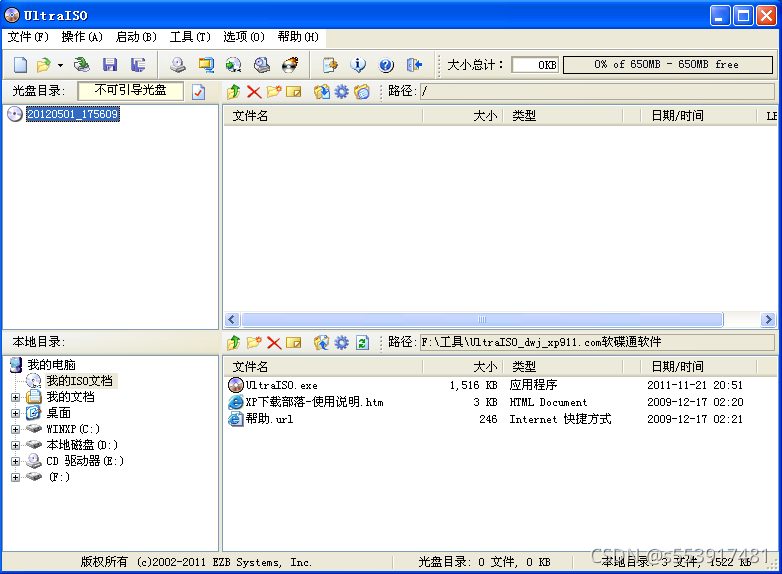The image size is (782, 574).
Task: Click Rename icon in disc toolbar
Action: click(x=294, y=92)
